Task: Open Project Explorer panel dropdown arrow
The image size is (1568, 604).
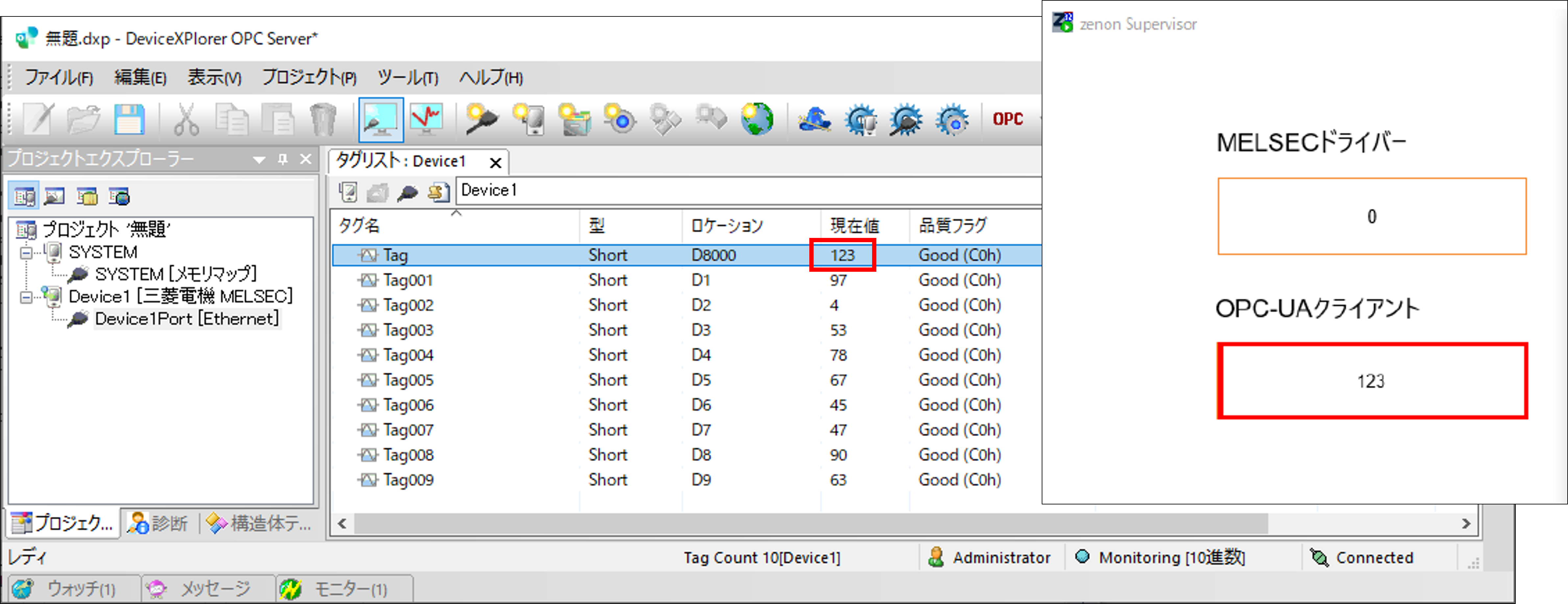Action: (259, 160)
